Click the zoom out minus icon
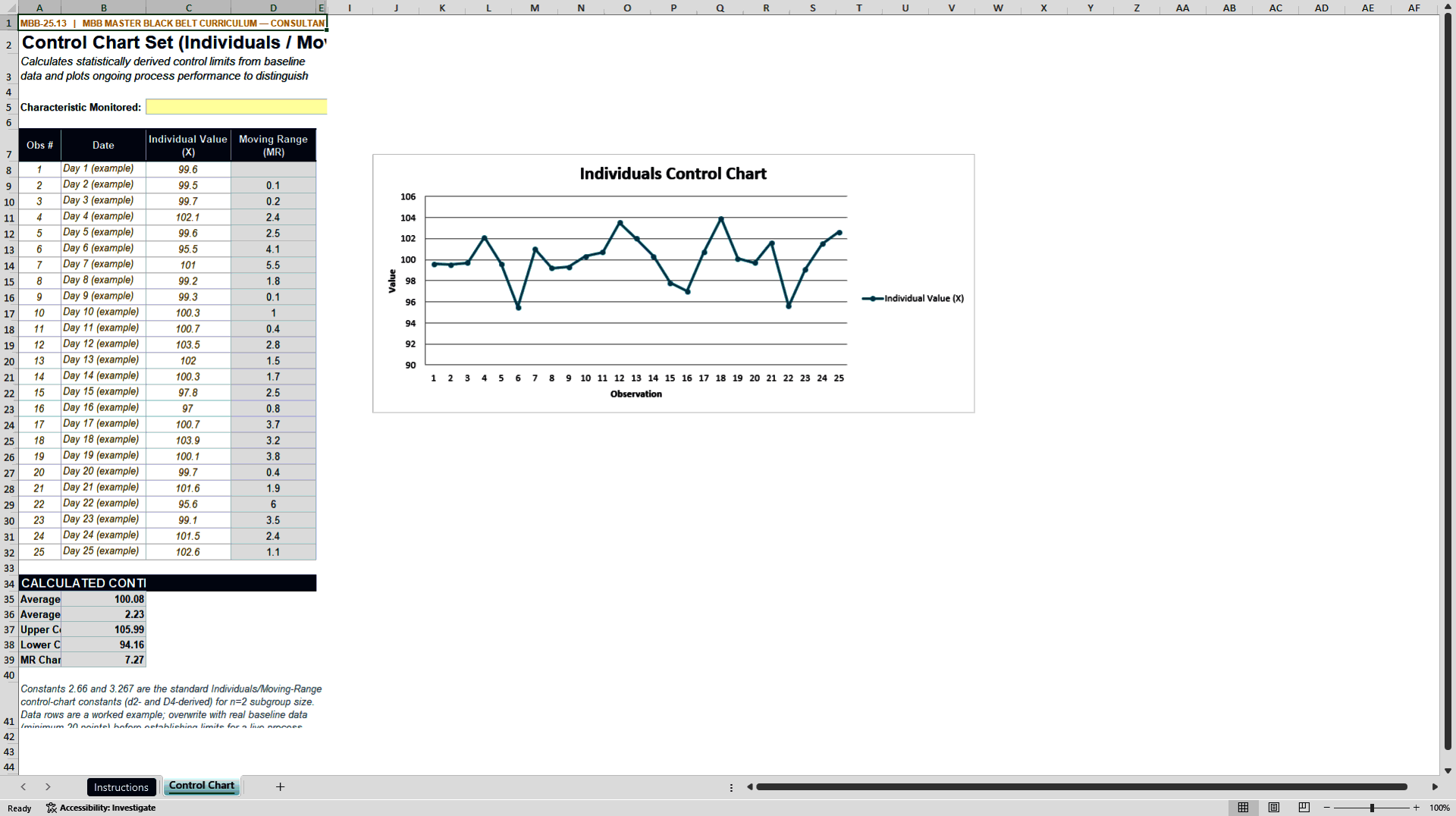Screen dimensions: 1456x816 (x=1327, y=808)
